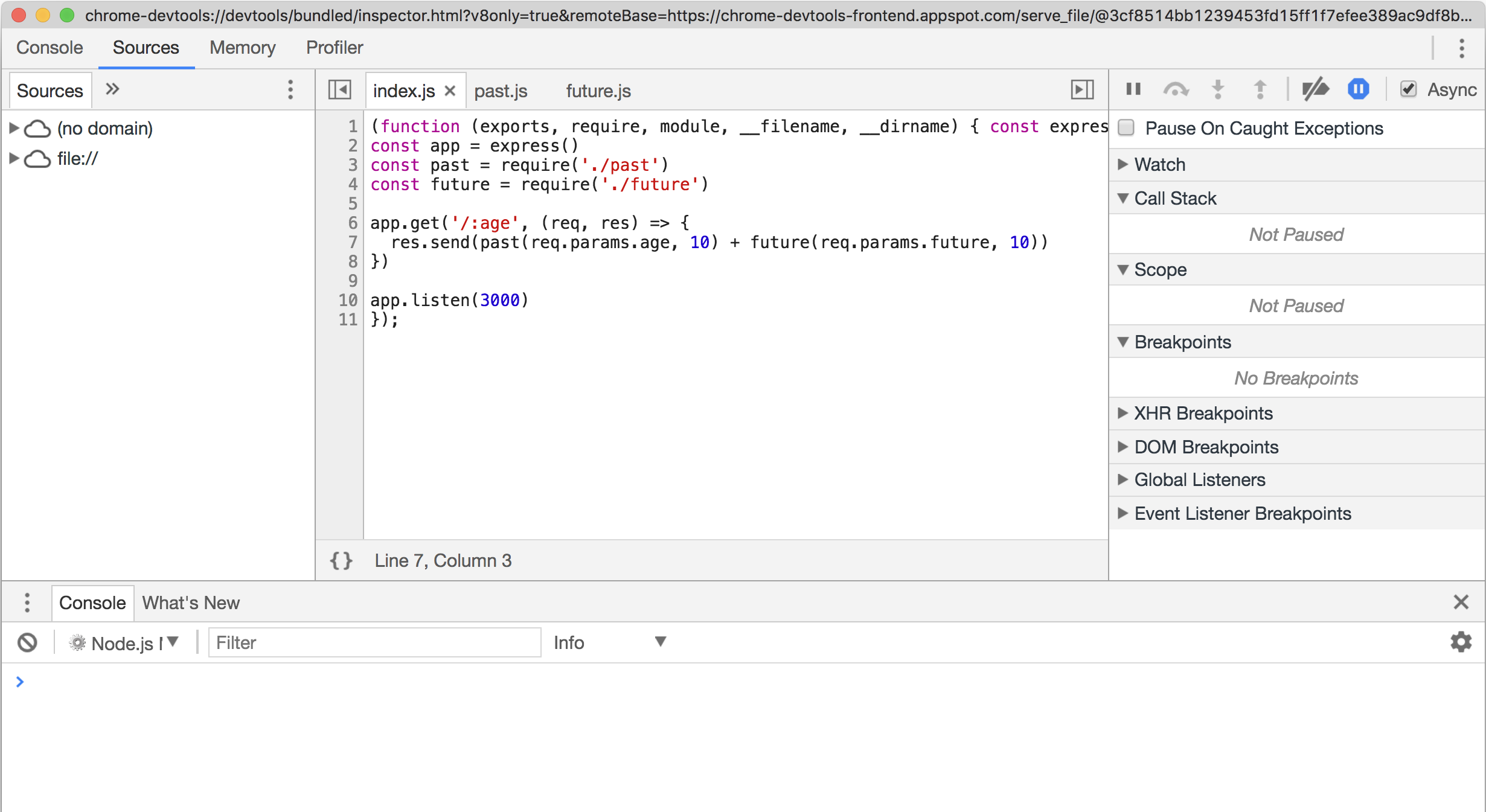Screen dimensions: 1486x812
Task: Open the Sources navigator more-options menu
Action: coord(290,89)
